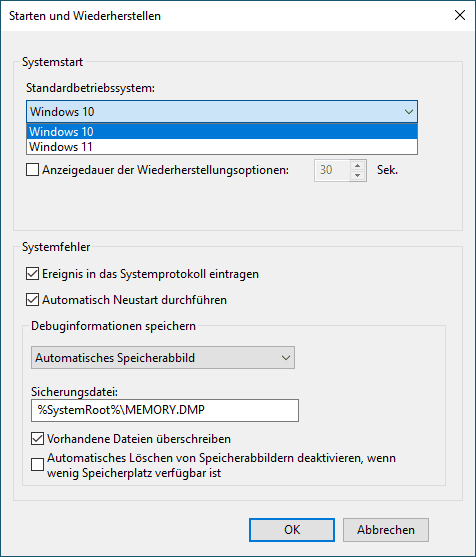The width and height of the screenshot is (476, 557).
Task: Click the 30 seconds number field
Action: [x=332, y=170]
